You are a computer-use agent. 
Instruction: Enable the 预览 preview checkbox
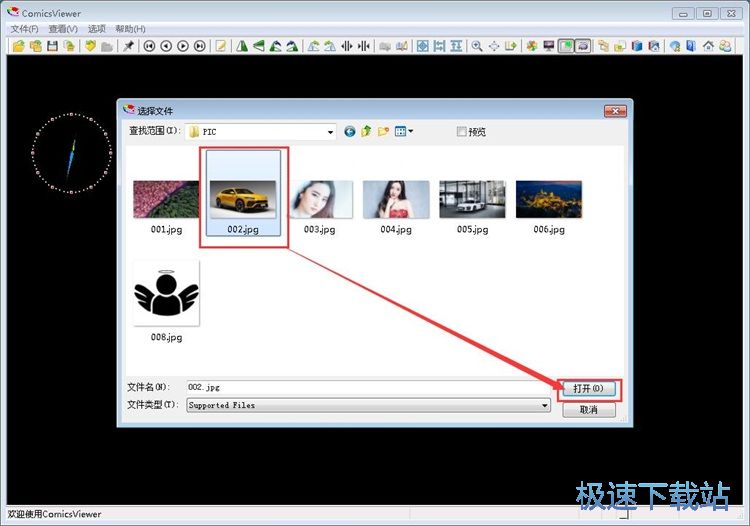[x=461, y=131]
